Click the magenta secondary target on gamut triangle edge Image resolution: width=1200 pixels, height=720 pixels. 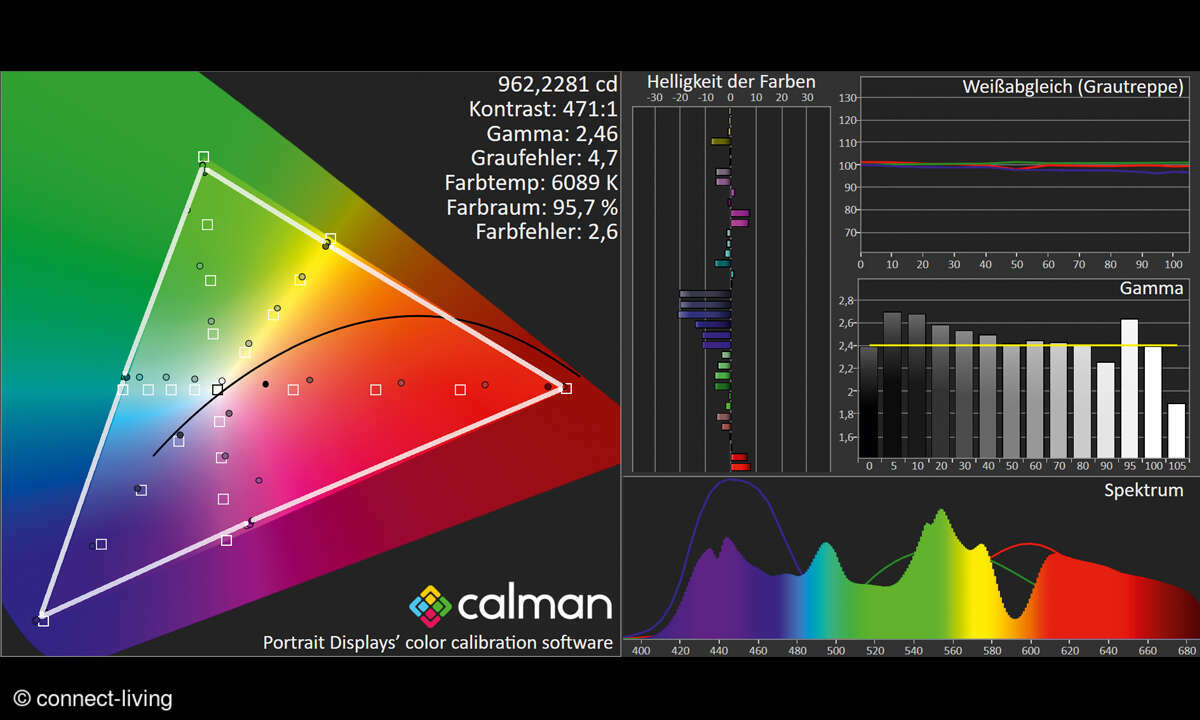point(226,540)
